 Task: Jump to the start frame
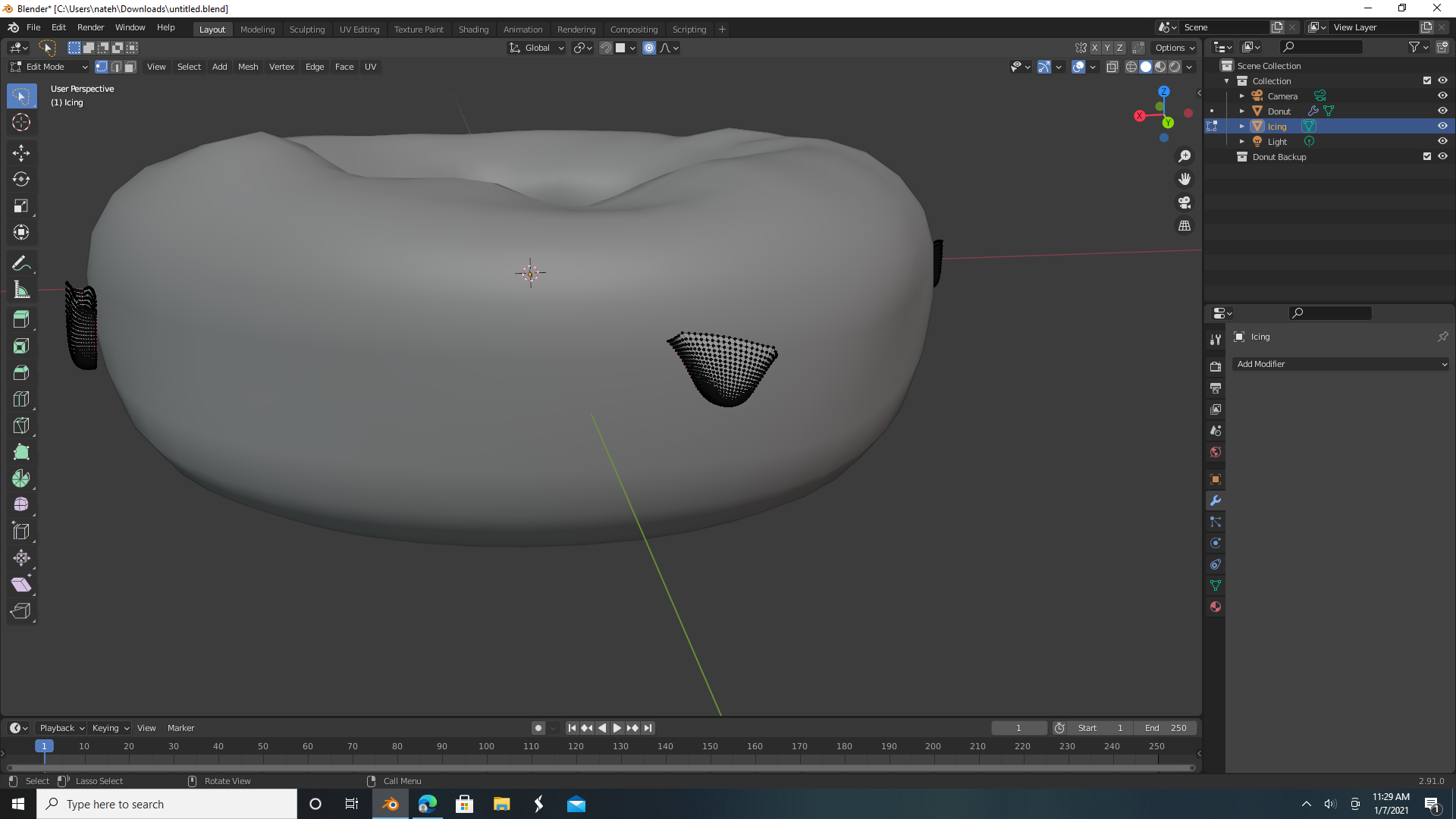(x=572, y=728)
